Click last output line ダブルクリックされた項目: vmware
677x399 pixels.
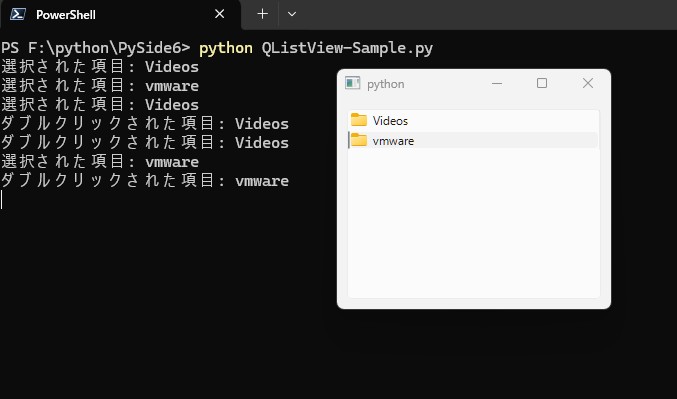[x=145, y=181]
